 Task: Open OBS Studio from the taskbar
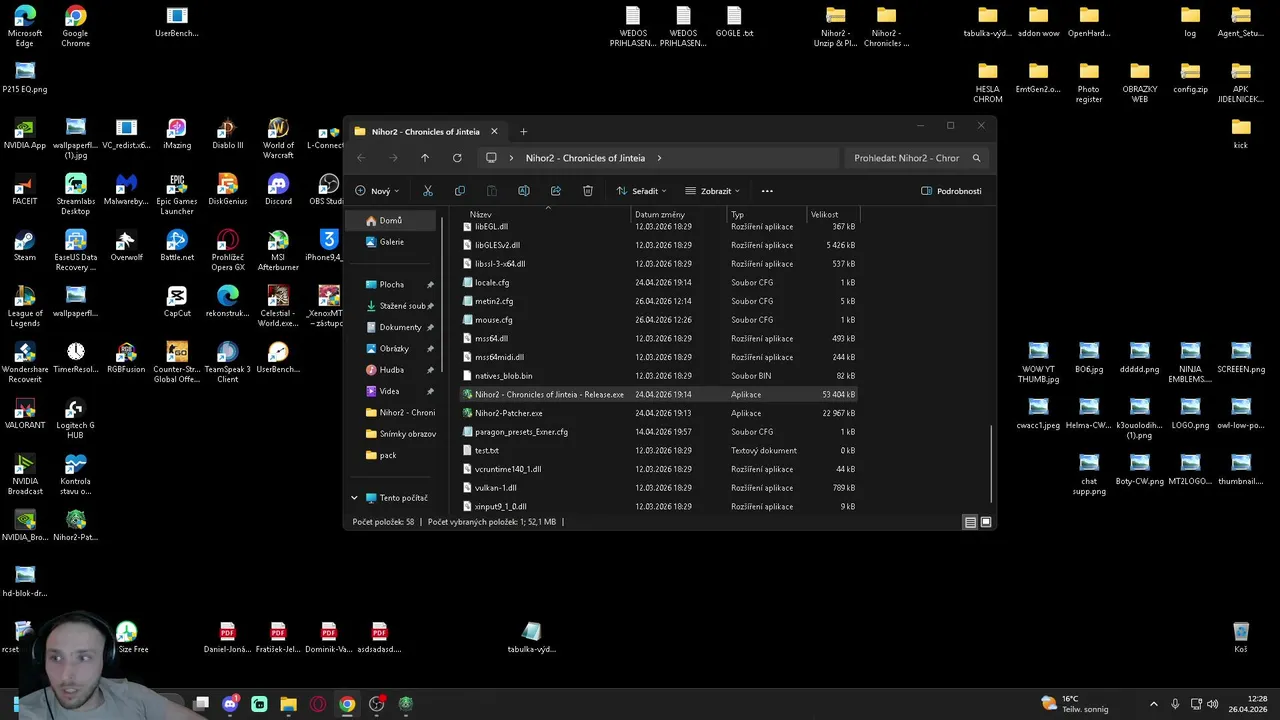tap(377, 704)
